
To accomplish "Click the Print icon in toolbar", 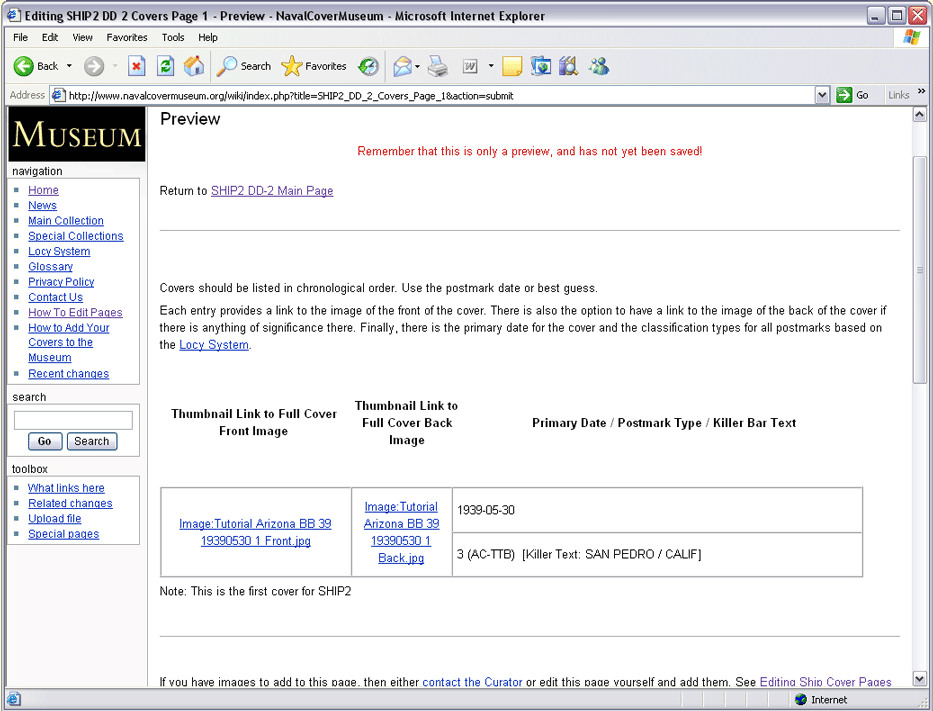I will click(x=438, y=66).
